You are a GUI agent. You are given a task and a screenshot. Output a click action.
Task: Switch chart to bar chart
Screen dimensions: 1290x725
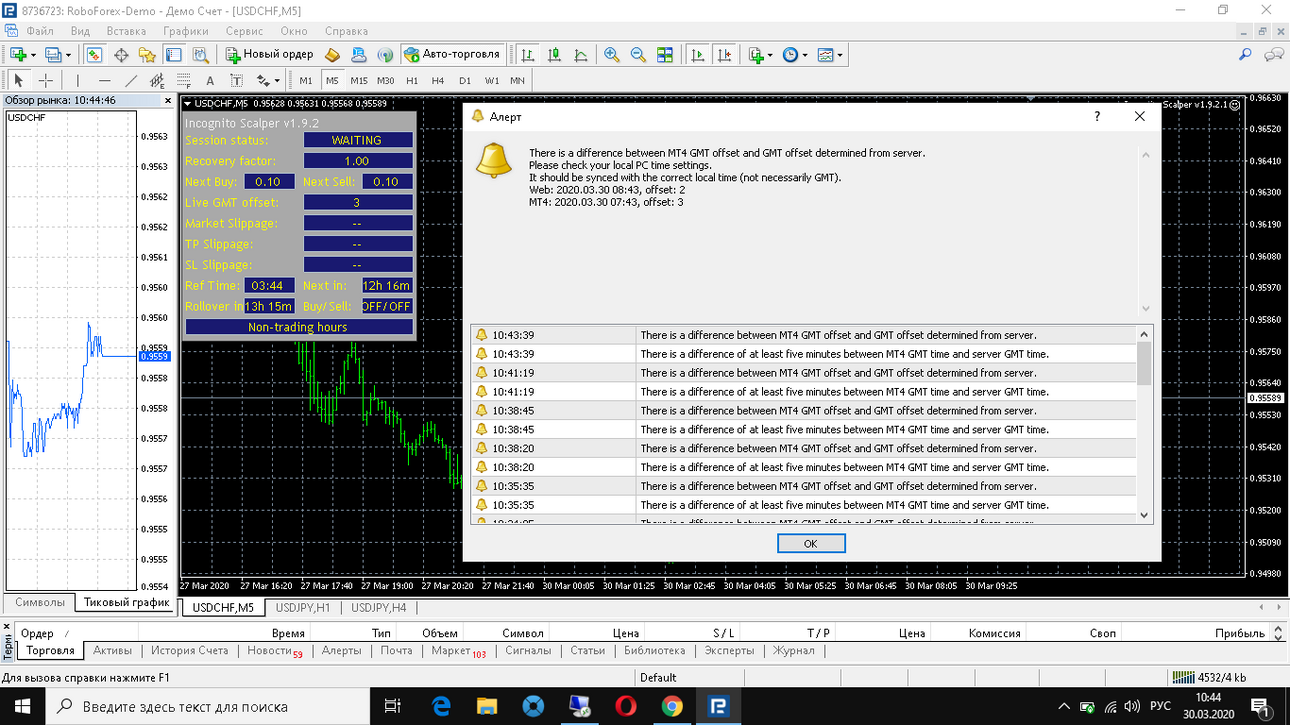coord(528,55)
